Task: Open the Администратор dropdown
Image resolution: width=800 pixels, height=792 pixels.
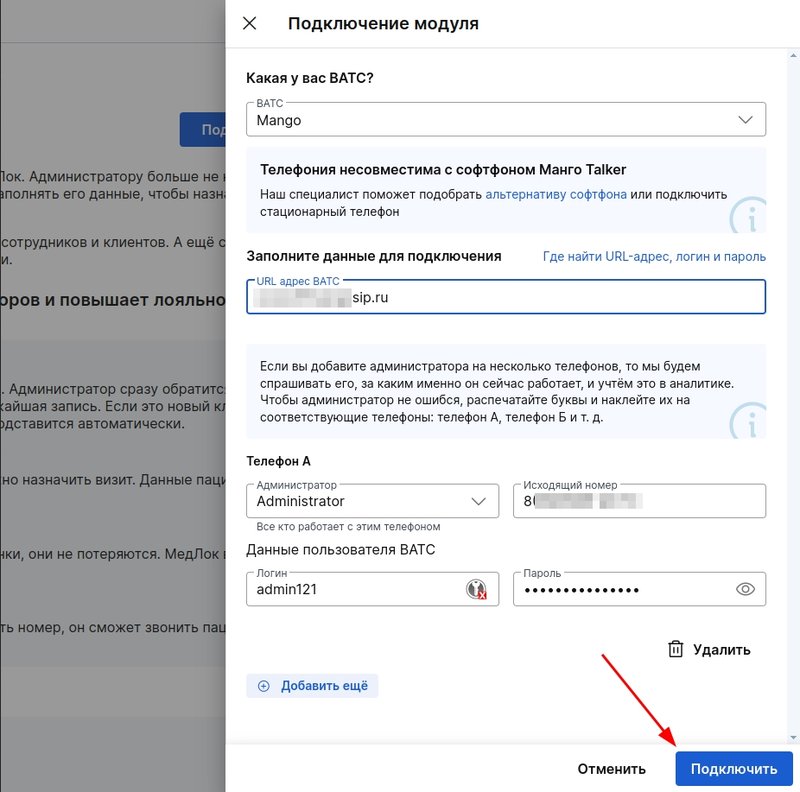Action: click(x=372, y=501)
